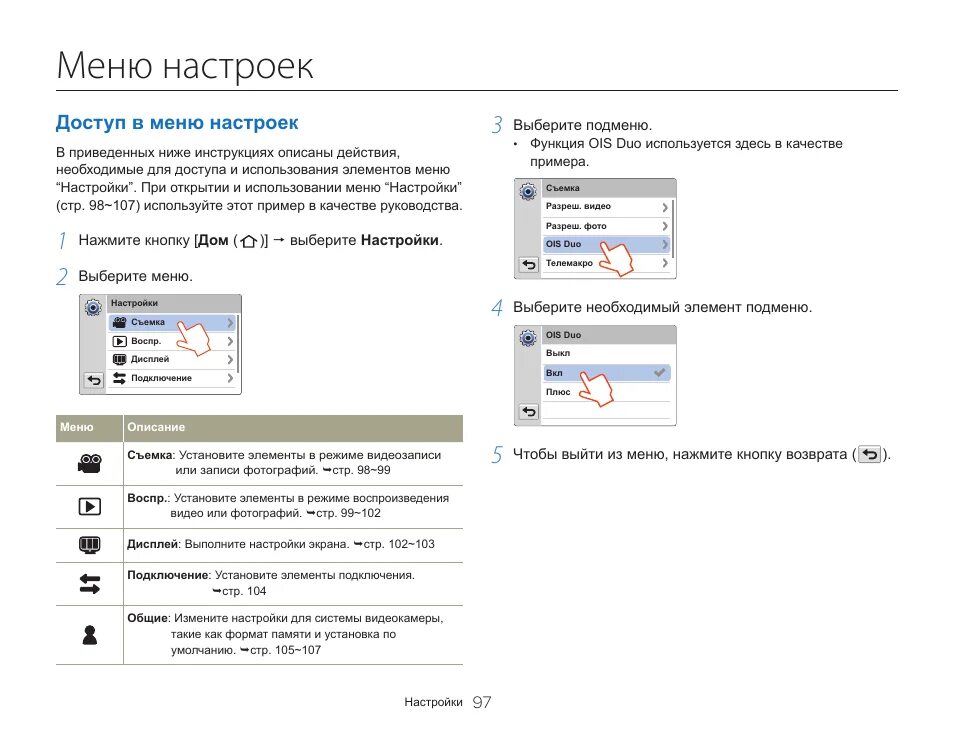Image resolution: width=954 pixels, height=730 pixels.
Task: Expand the Съемка row chevron in Настройки
Action: (x=230, y=322)
